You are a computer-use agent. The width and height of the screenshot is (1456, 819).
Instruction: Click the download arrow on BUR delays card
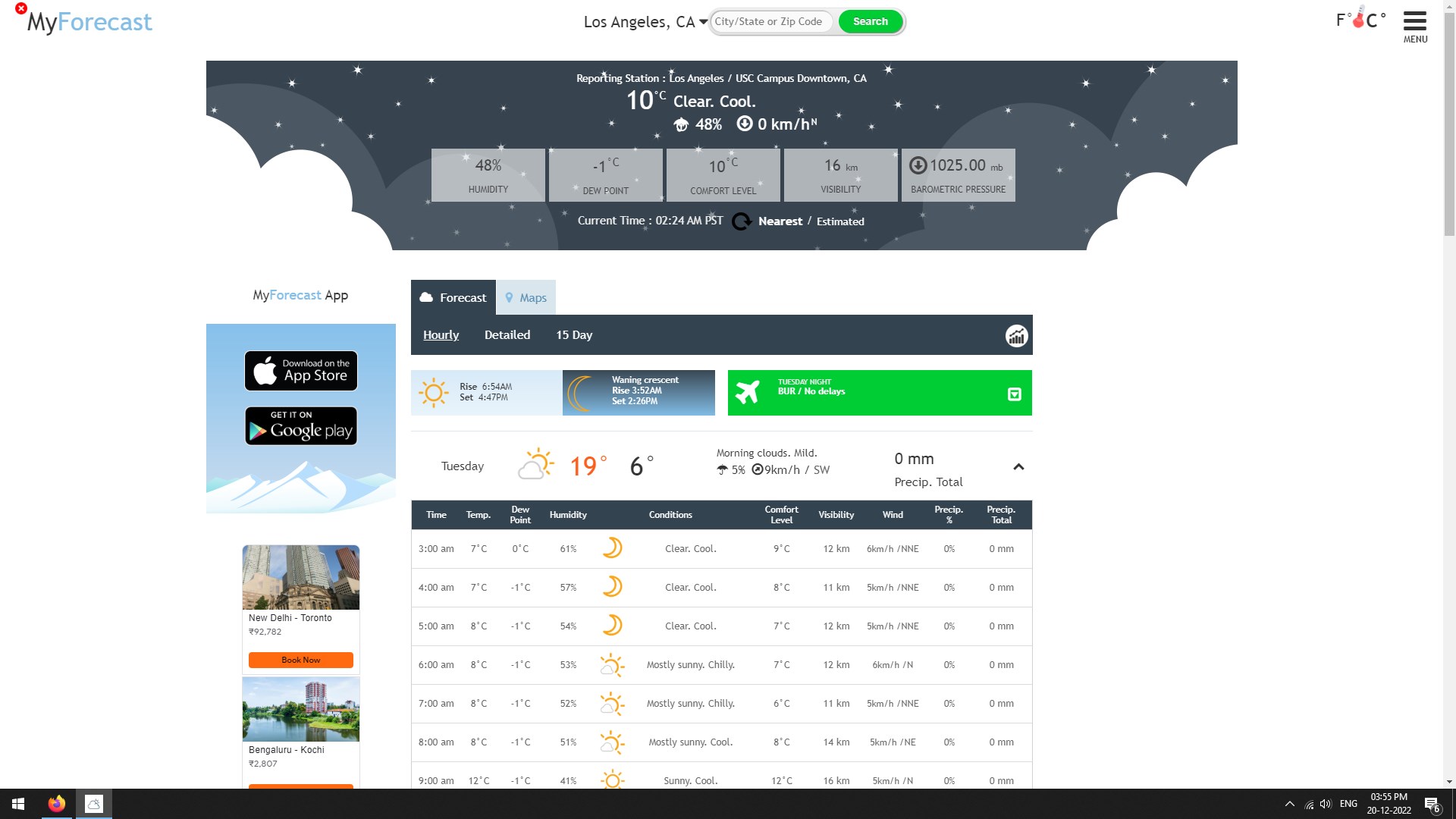[x=1014, y=394]
